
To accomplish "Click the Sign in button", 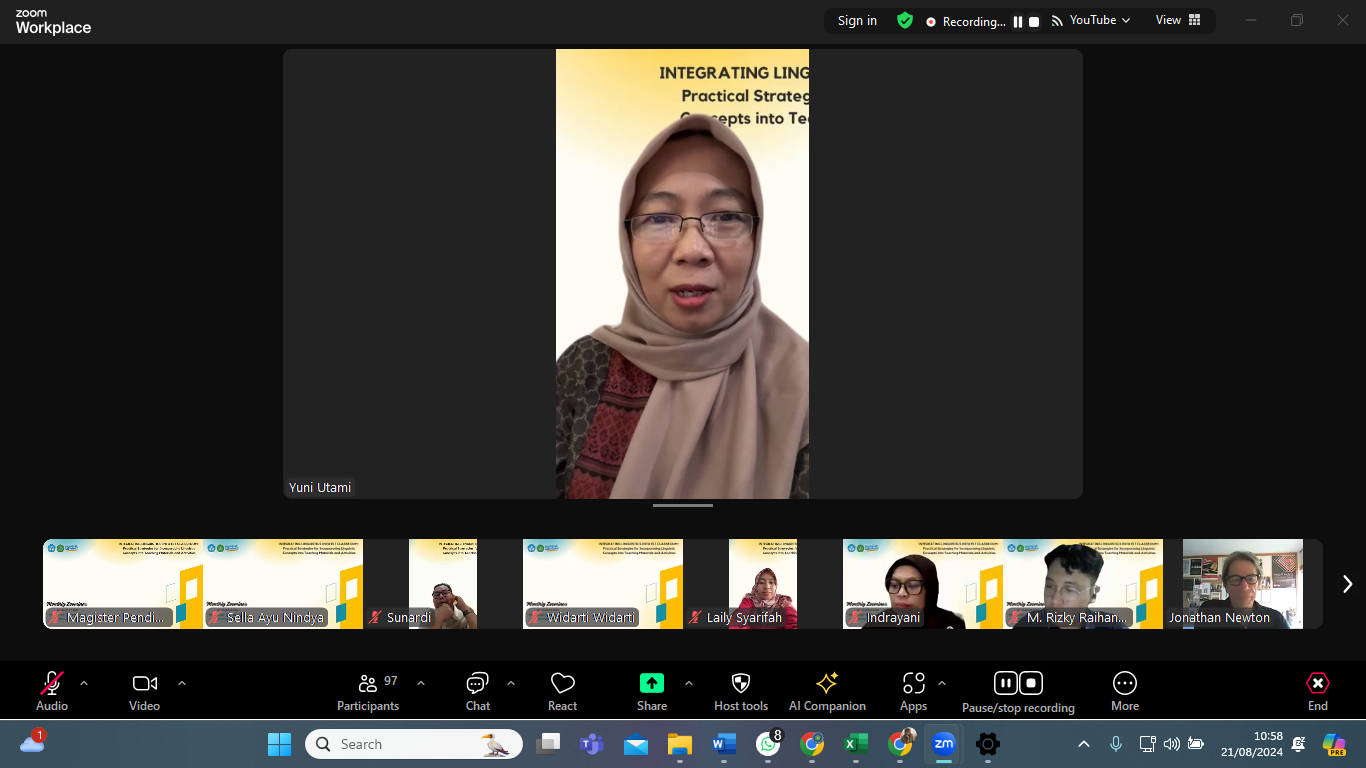I will (x=857, y=21).
